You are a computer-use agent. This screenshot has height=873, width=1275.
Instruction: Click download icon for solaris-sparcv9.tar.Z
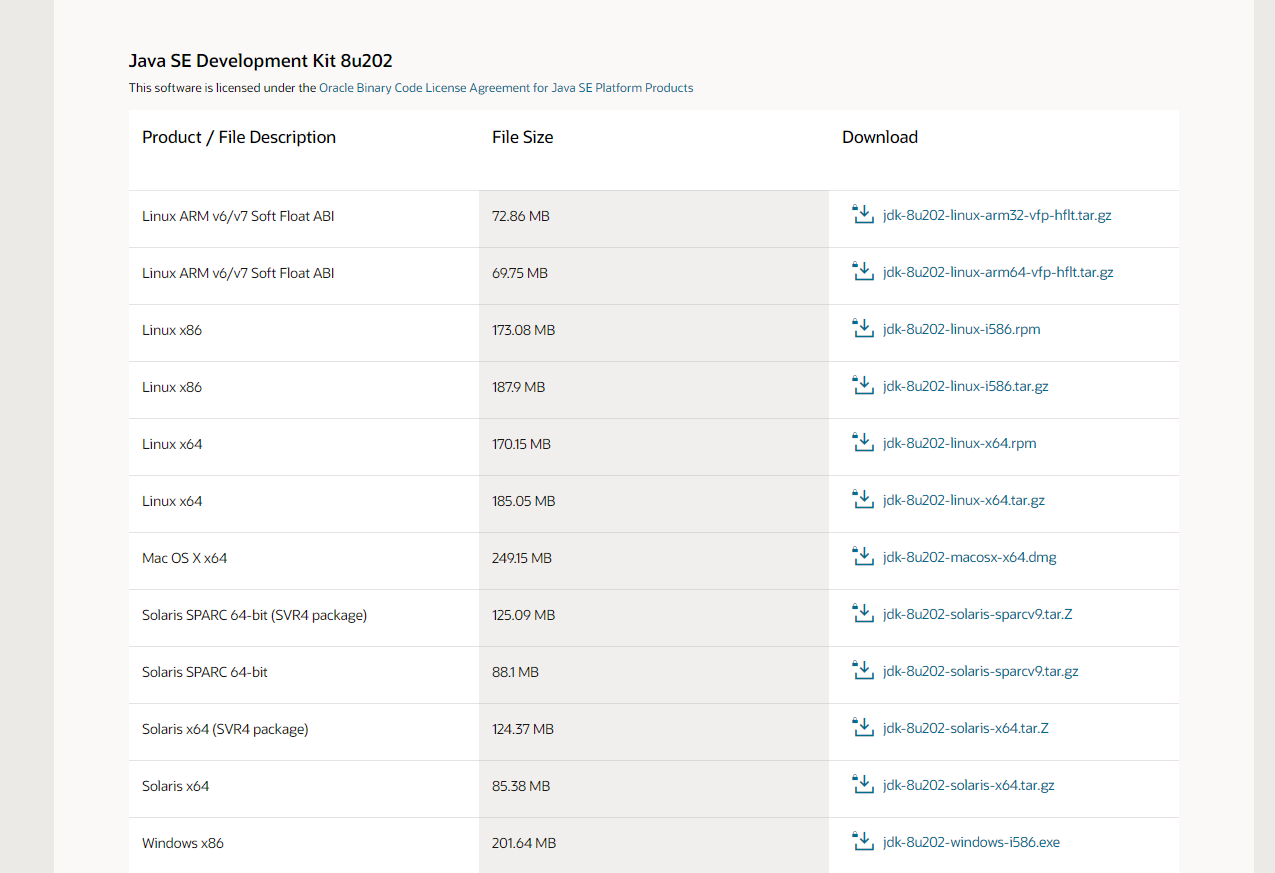click(x=862, y=614)
